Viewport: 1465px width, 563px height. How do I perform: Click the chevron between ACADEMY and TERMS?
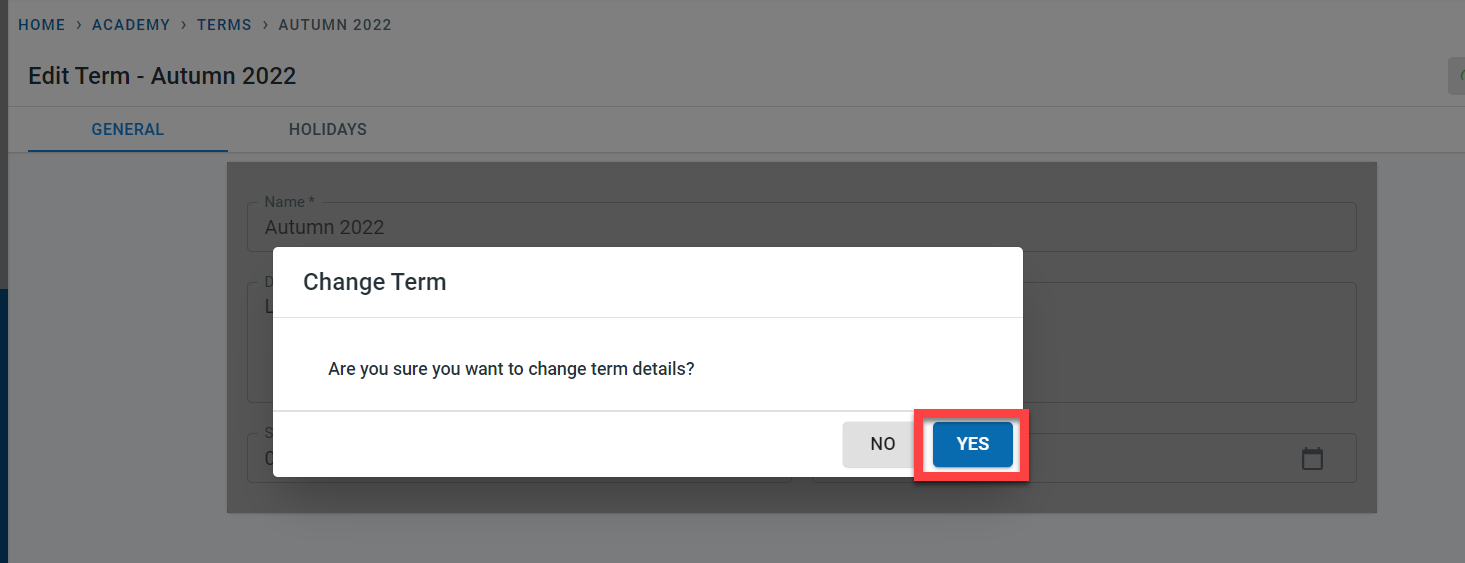(184, 25)
